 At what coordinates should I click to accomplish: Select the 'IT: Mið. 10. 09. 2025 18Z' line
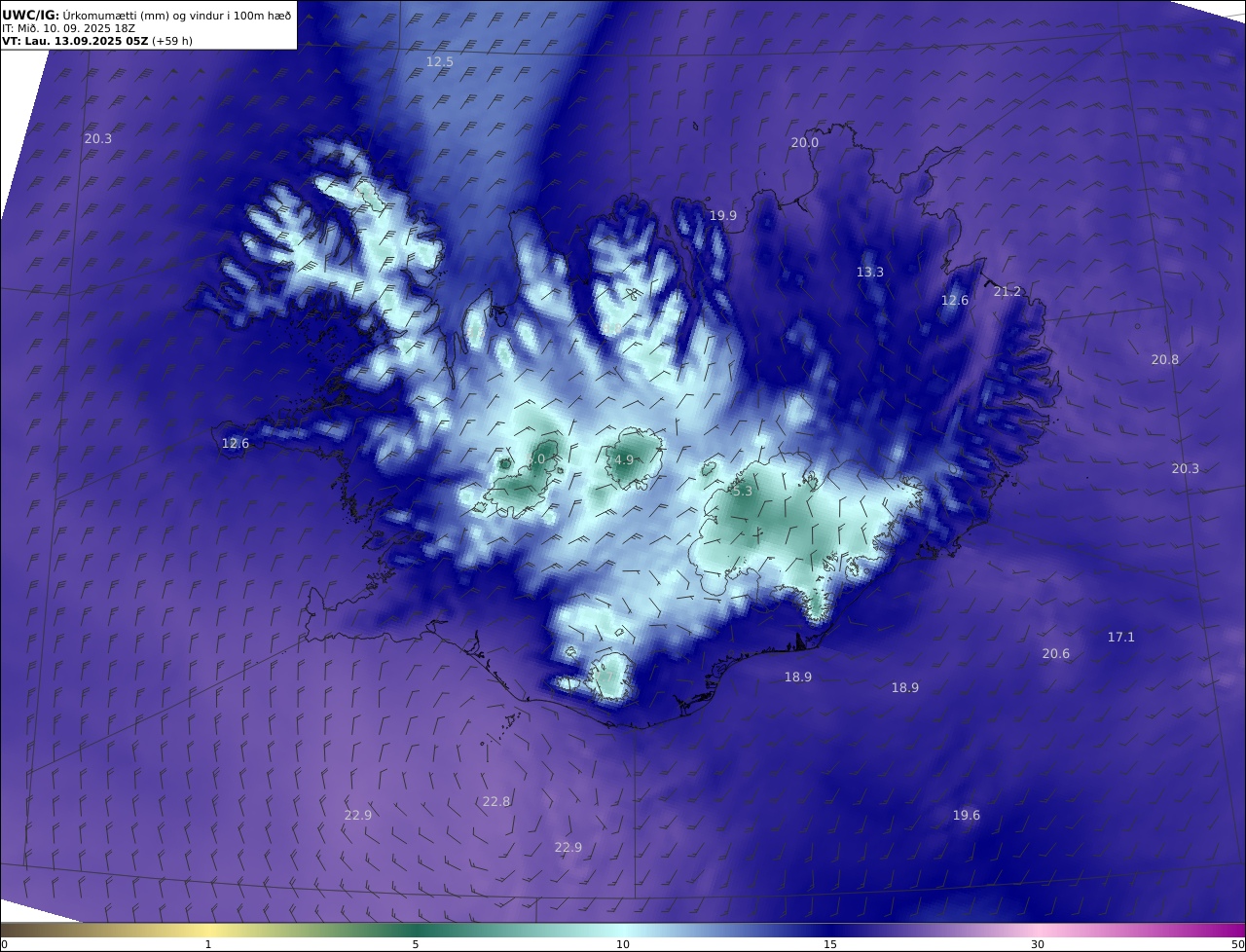coord(68,28)
